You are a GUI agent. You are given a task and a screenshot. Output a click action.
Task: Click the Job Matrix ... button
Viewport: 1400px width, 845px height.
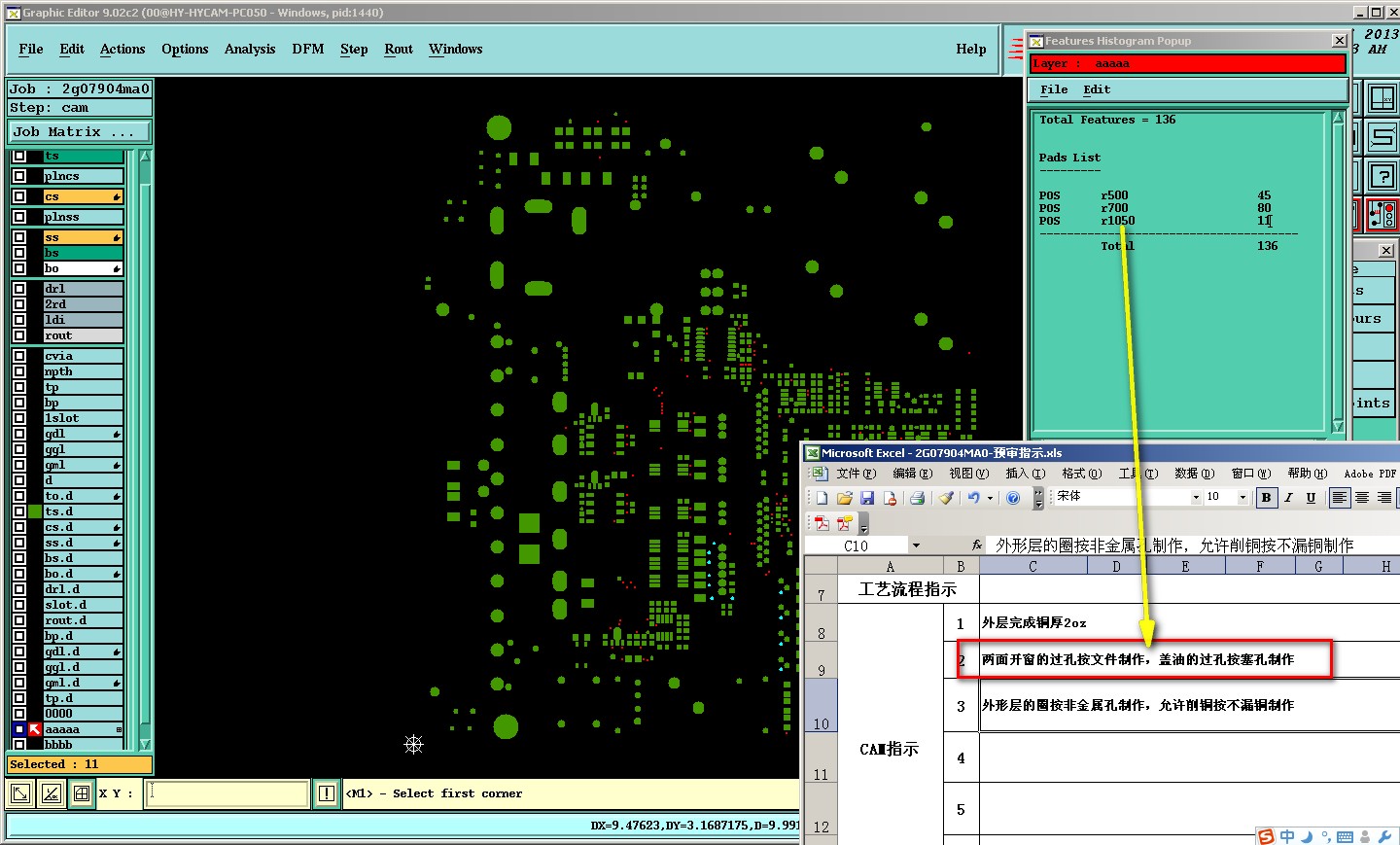pyautogui.click(x=80, y=131)
